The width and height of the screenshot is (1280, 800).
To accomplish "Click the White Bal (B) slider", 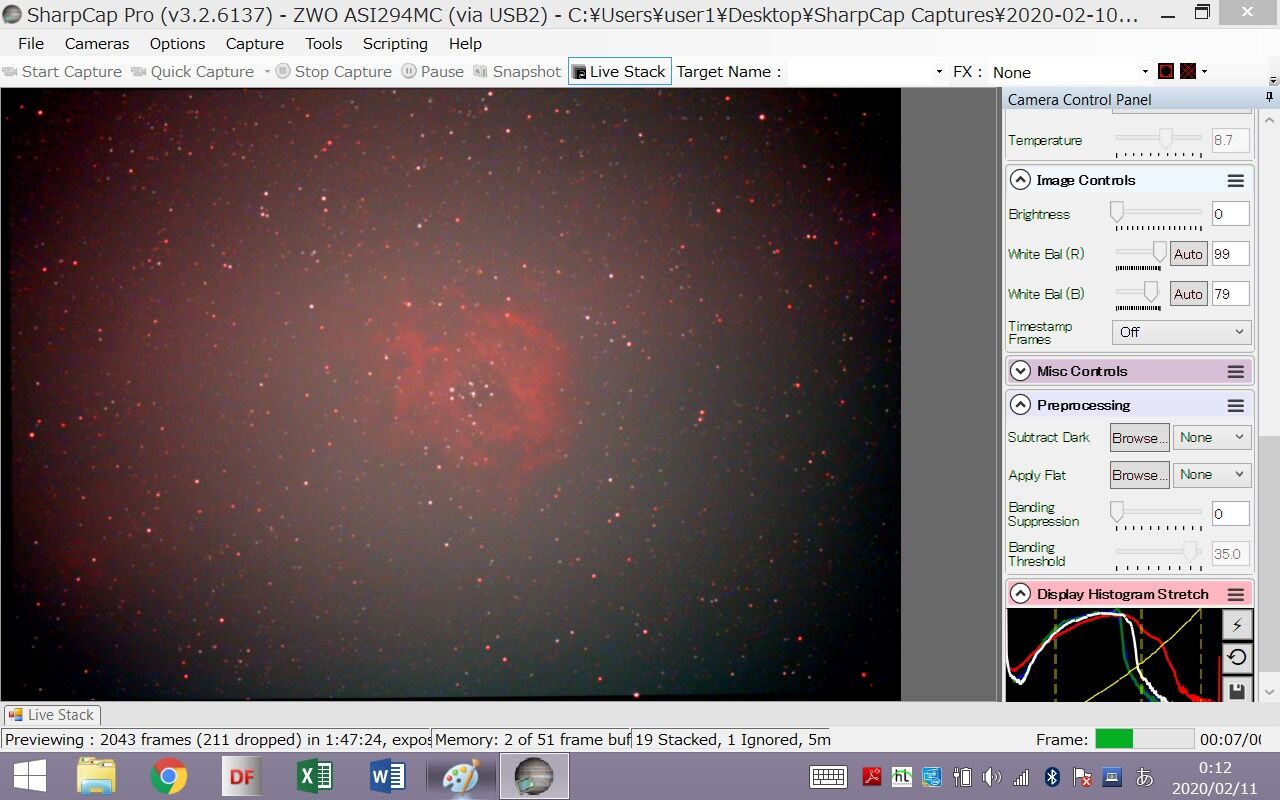I will coord(1139,293).
